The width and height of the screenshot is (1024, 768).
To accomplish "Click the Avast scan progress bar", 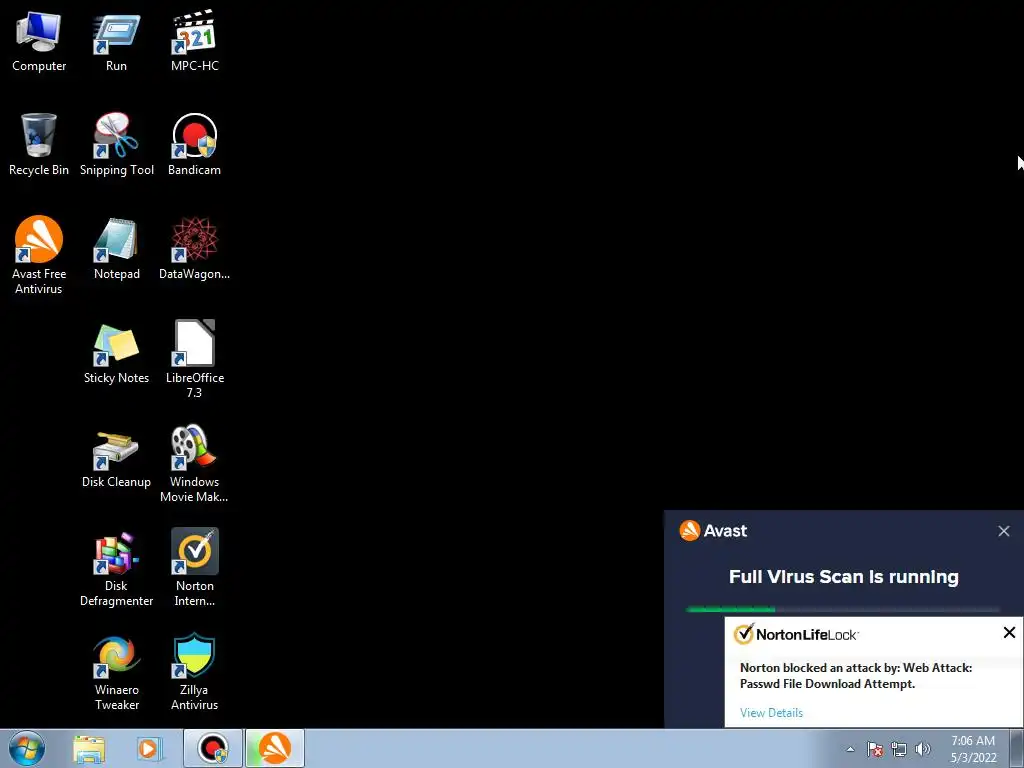I will (x=842, y=609).
